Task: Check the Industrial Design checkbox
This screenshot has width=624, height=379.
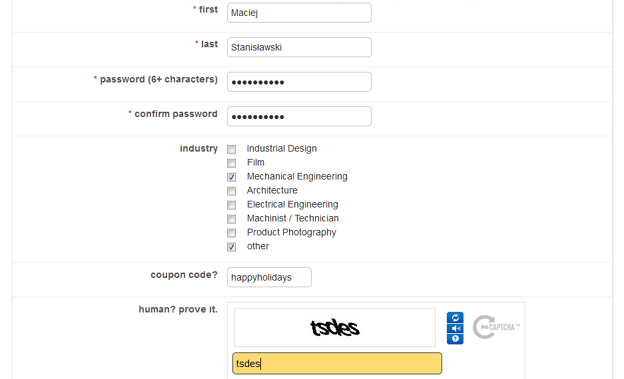Action: click(x=231, y=149)
